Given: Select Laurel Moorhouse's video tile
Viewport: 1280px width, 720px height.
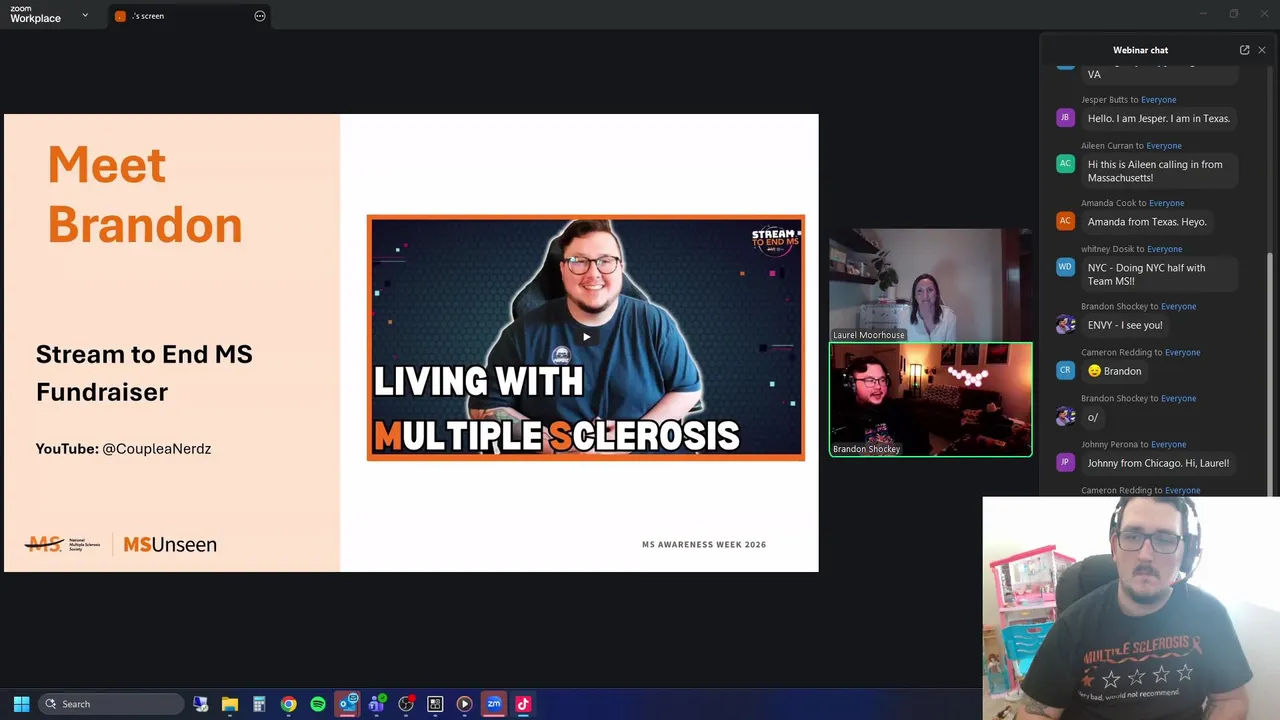Looking at the screenshot, I should tap(930, 285).
